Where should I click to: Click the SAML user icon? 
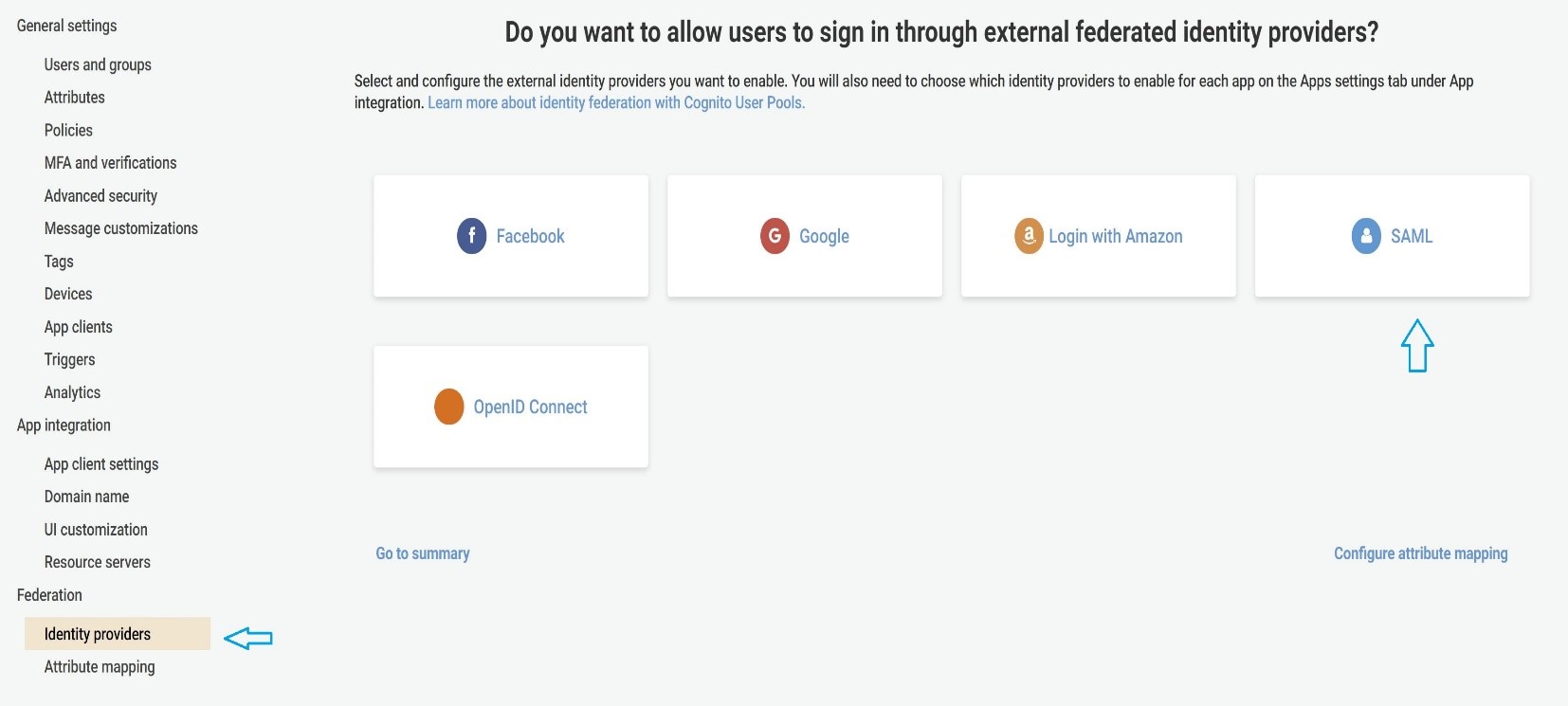(1366, 236)
